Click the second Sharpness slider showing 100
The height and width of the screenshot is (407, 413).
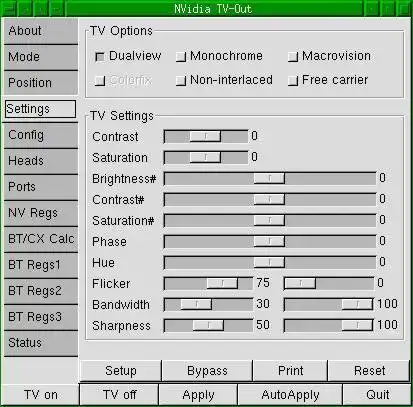click(x=329, y=325)
